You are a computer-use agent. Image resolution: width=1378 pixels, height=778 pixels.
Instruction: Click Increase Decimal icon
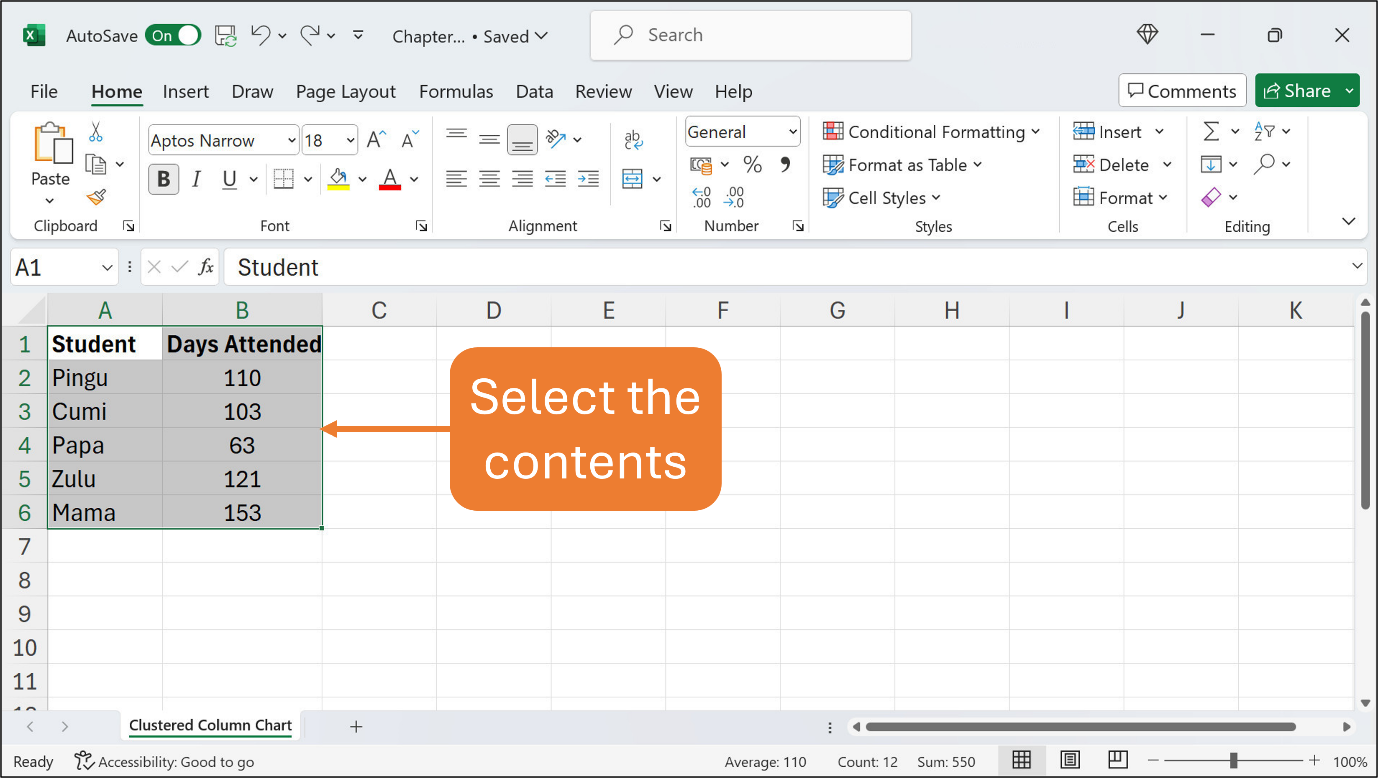click(x=701, y=197)
